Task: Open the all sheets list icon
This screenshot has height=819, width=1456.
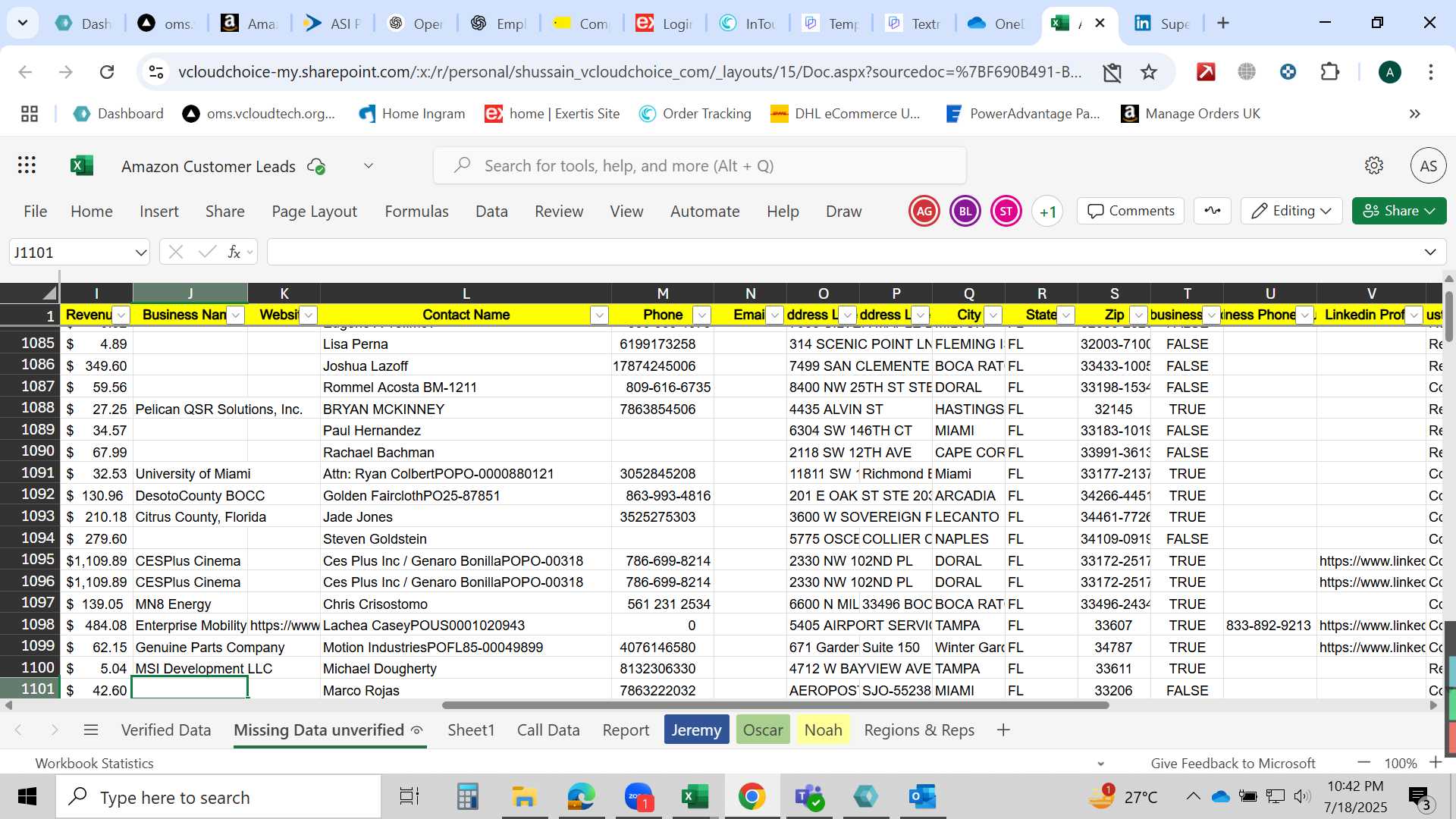Action: pyautogui.click(x=91, y=730)
